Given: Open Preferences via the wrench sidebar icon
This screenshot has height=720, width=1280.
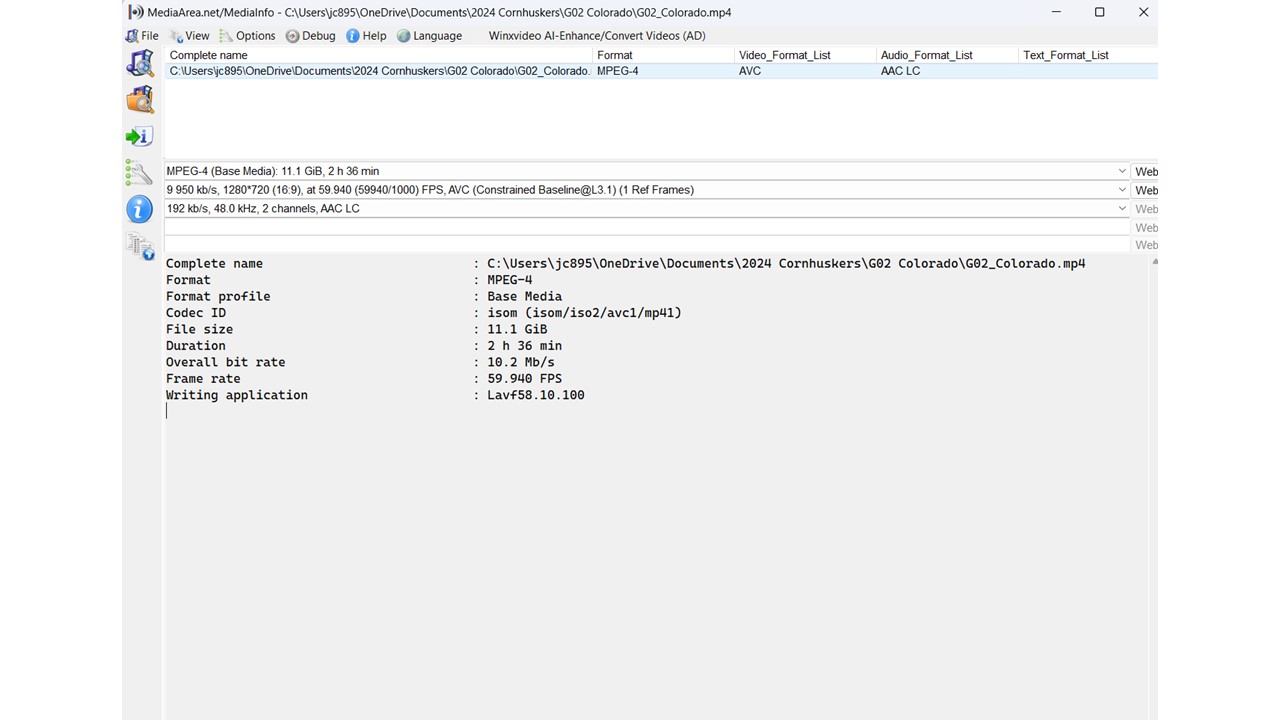Looking at the screenshot, I should (139, 173).
